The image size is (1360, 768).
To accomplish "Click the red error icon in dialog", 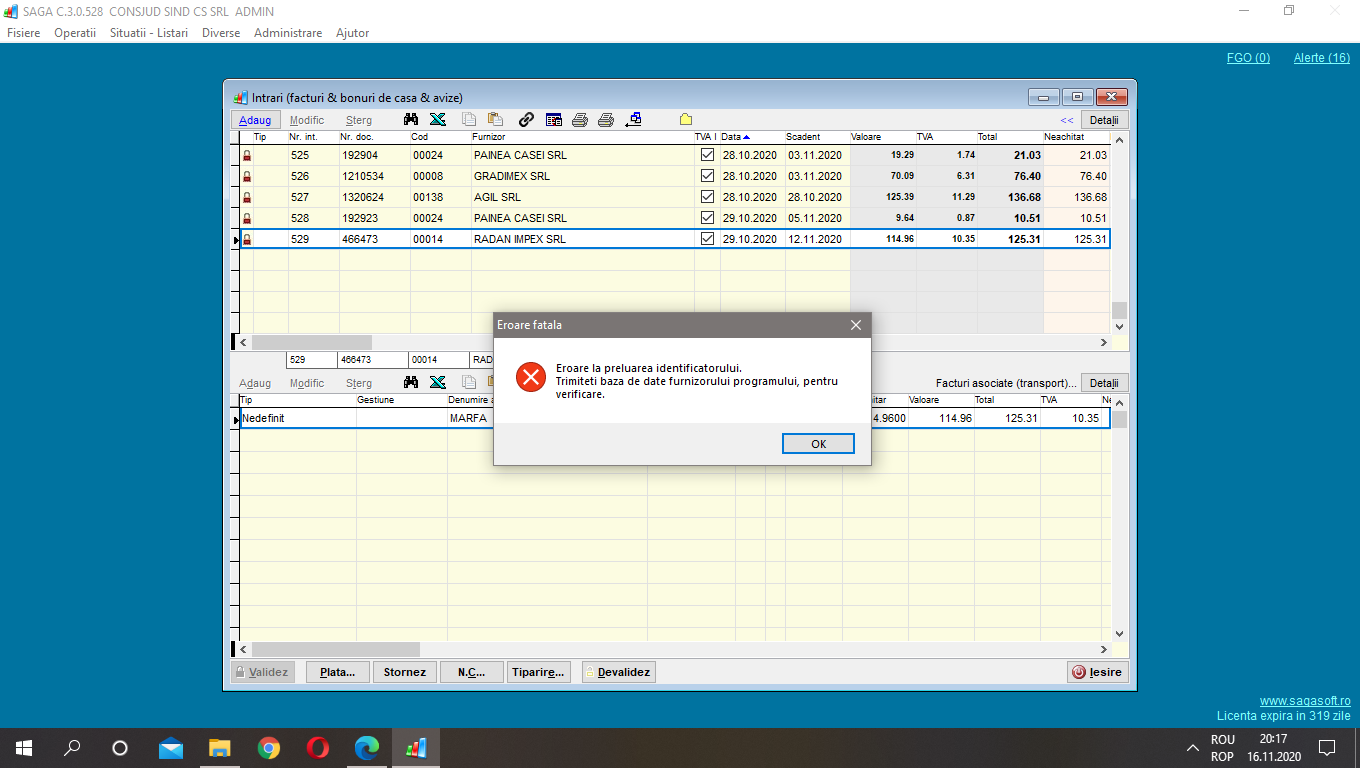I will (530, 376).
